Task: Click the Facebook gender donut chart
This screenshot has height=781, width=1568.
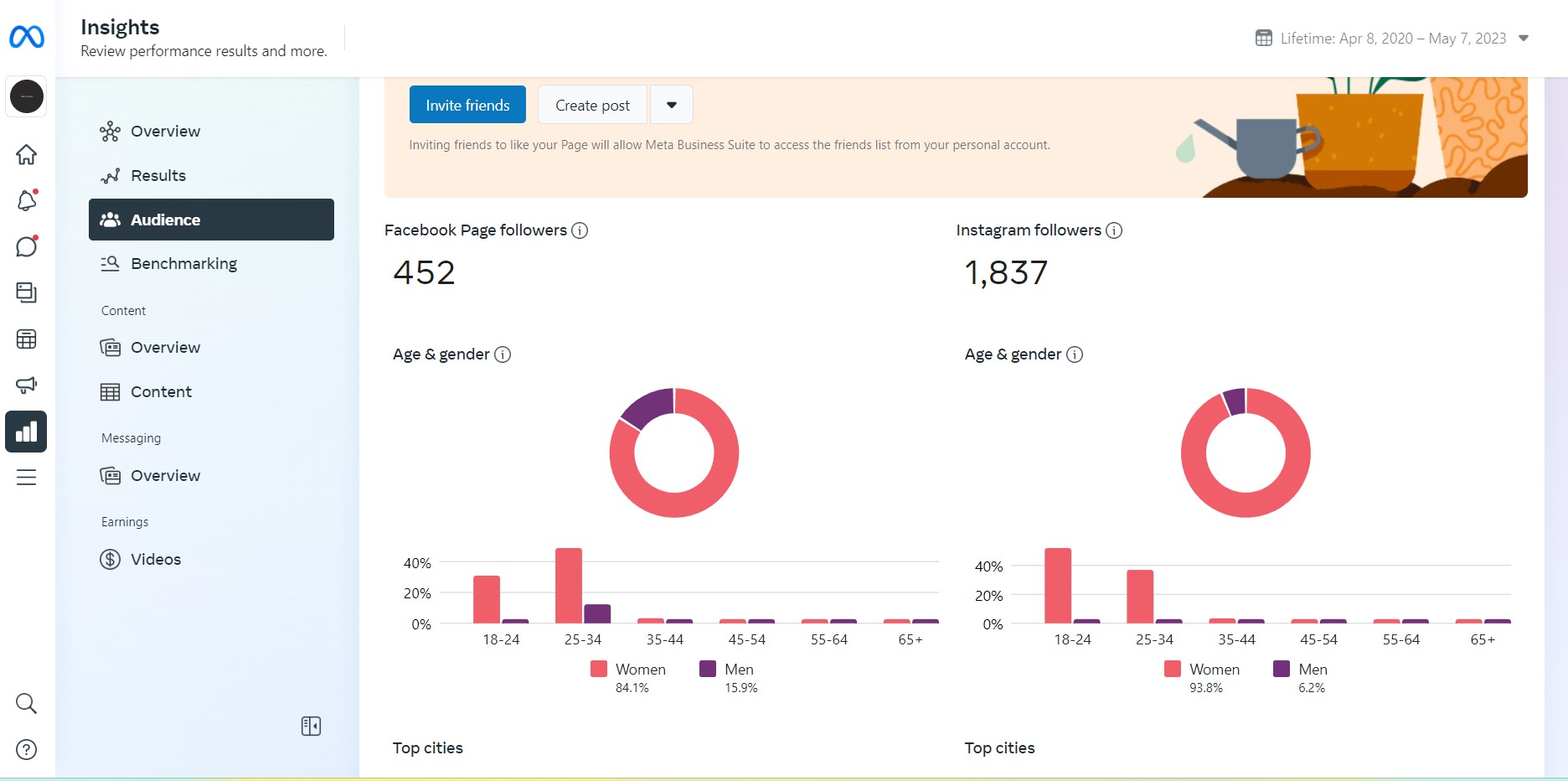Action: (674, 453)
